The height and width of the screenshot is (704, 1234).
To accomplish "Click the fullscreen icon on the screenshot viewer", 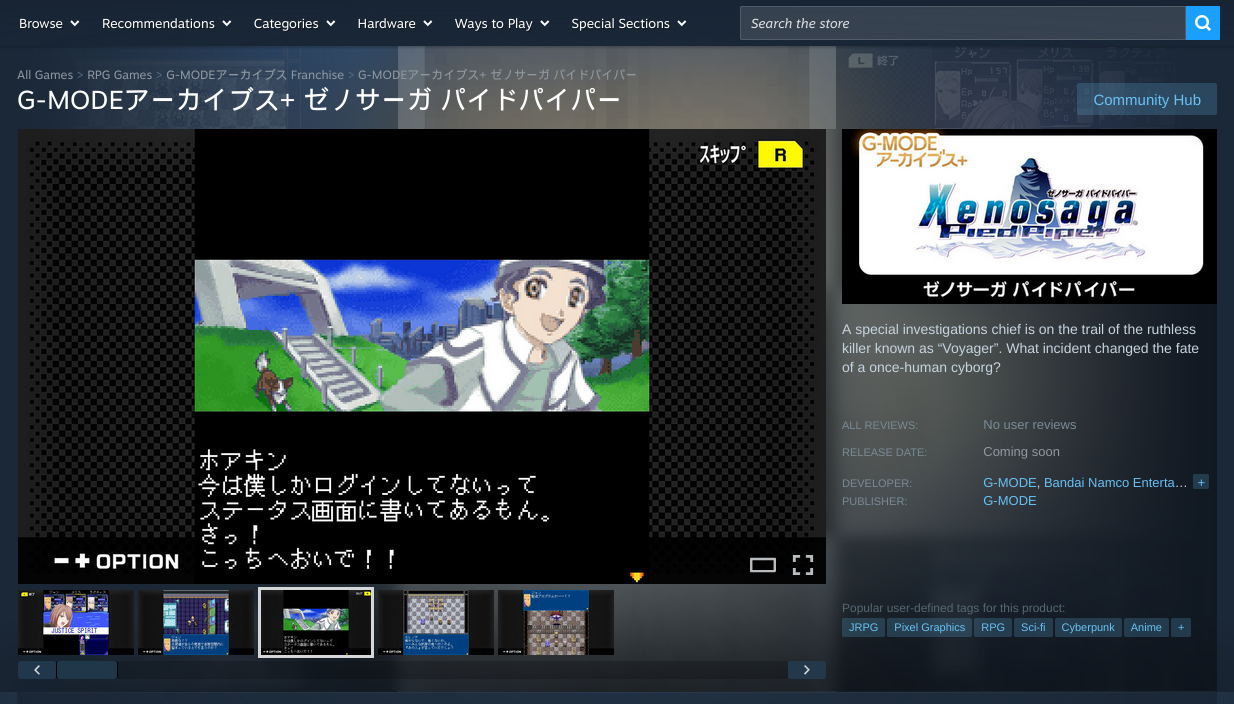I will coord(802,565).
